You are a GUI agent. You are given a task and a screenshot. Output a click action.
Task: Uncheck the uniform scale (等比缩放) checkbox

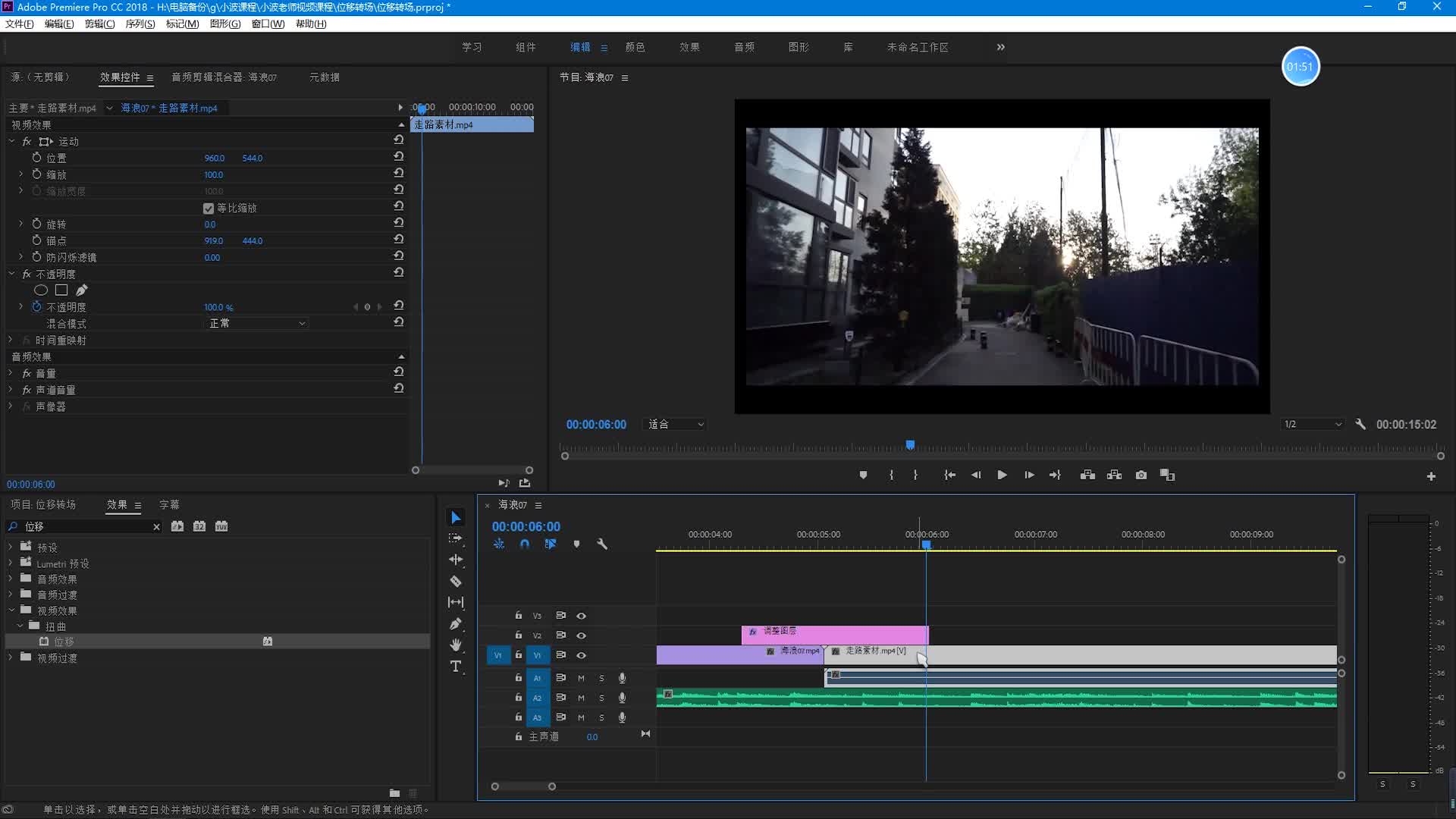pyautogui.click(x=209, y=209)
